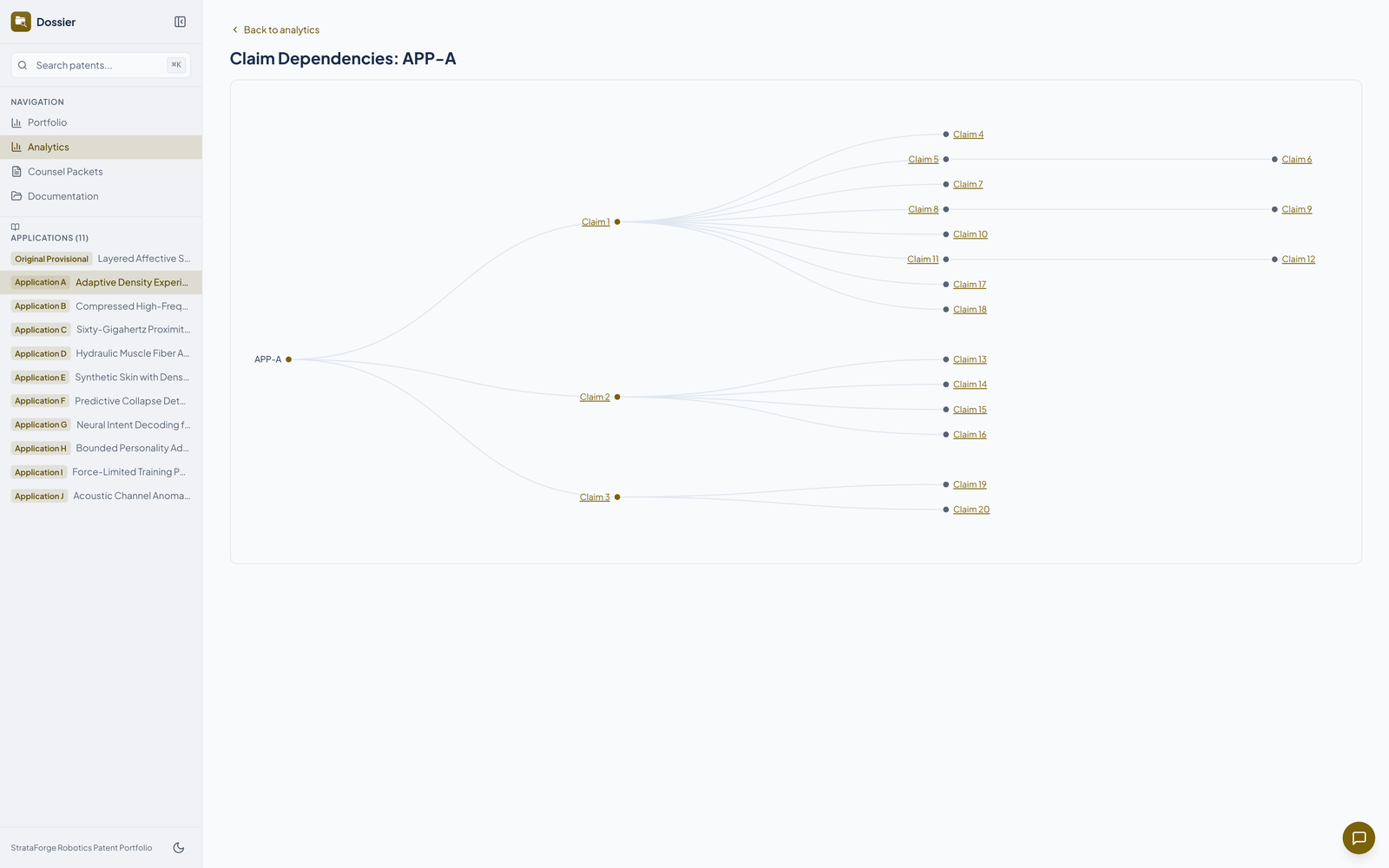This screenshot has height=868, width=1389.
Task: Click the Claim 3 node dot
Action: click(617, 497)
